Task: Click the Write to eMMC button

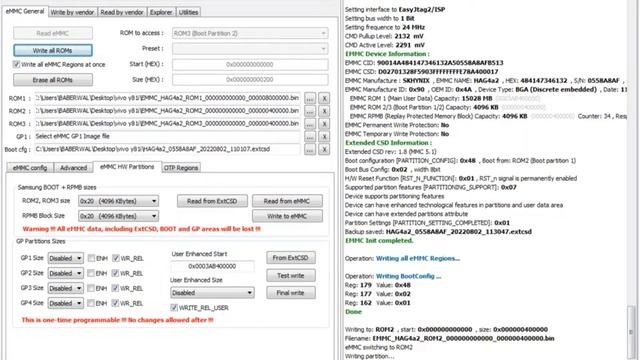Action: 287,216
